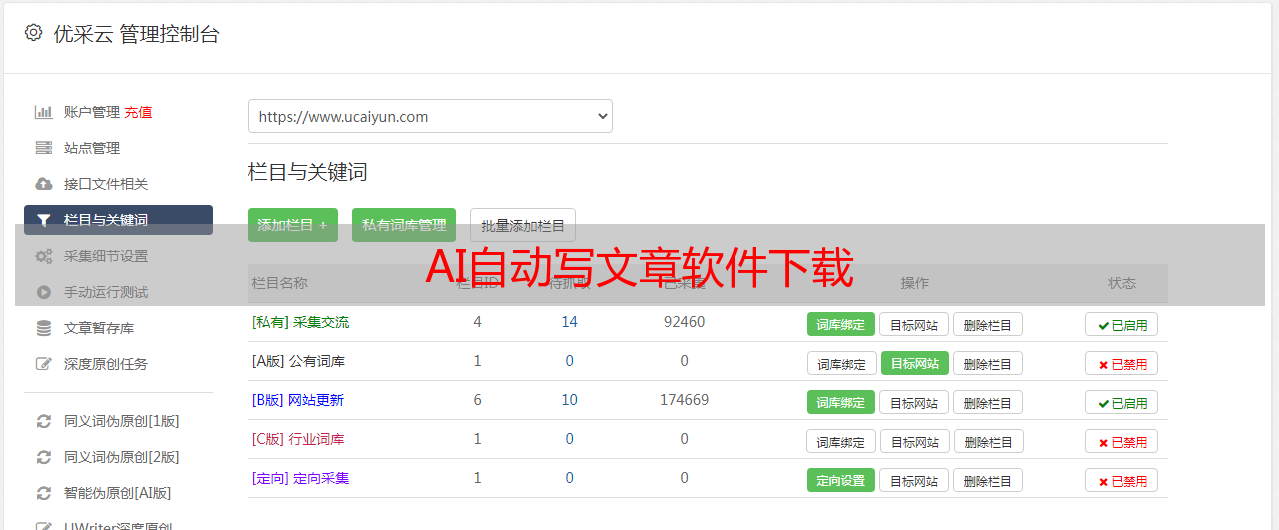Image resolution: width=1279 pixels, height=530 pixels.
Task: Open 账户管理 in the sidebar
Action: tap(92, 112)
